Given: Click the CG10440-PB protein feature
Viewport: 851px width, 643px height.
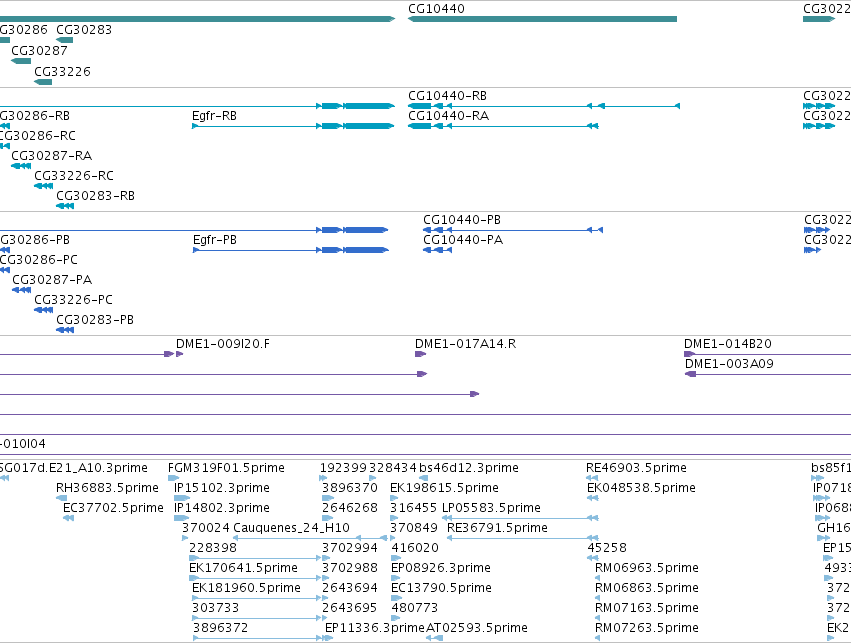Looking at the screenshot, I should (x=513, y=230).
